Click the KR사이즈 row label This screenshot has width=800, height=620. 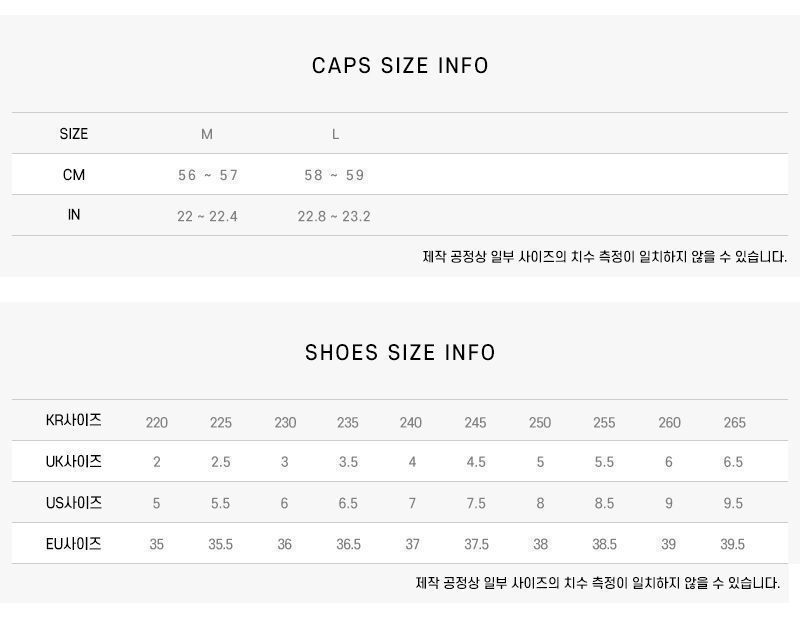[74, 421]
